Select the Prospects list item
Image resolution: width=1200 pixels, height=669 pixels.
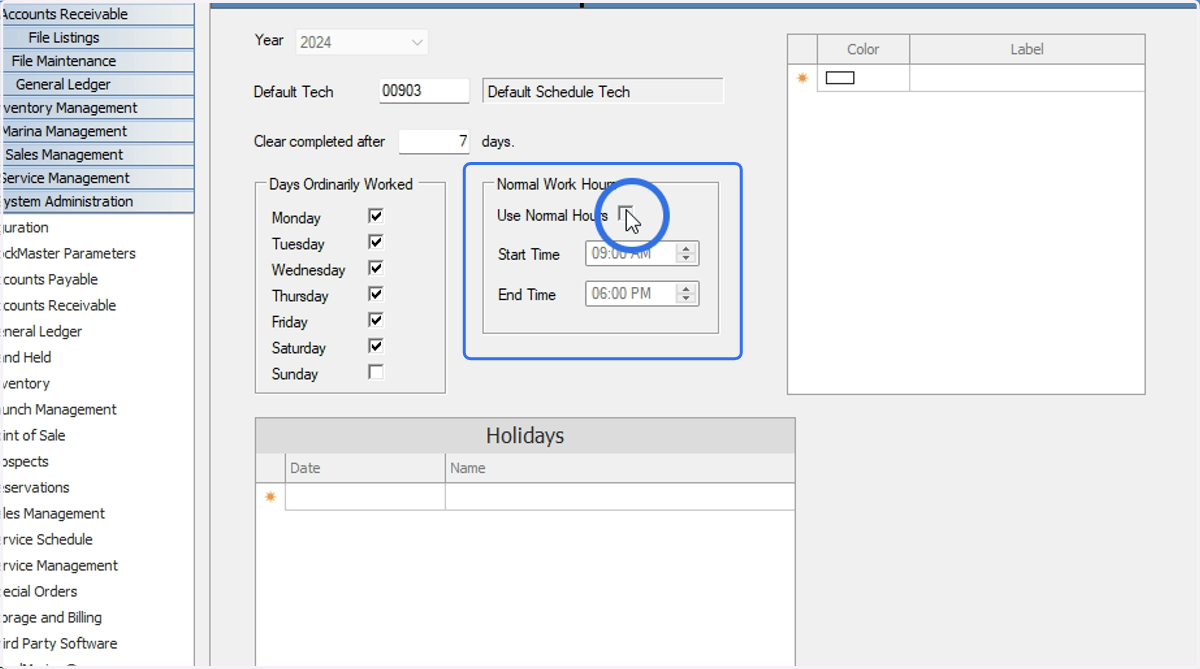24,461
